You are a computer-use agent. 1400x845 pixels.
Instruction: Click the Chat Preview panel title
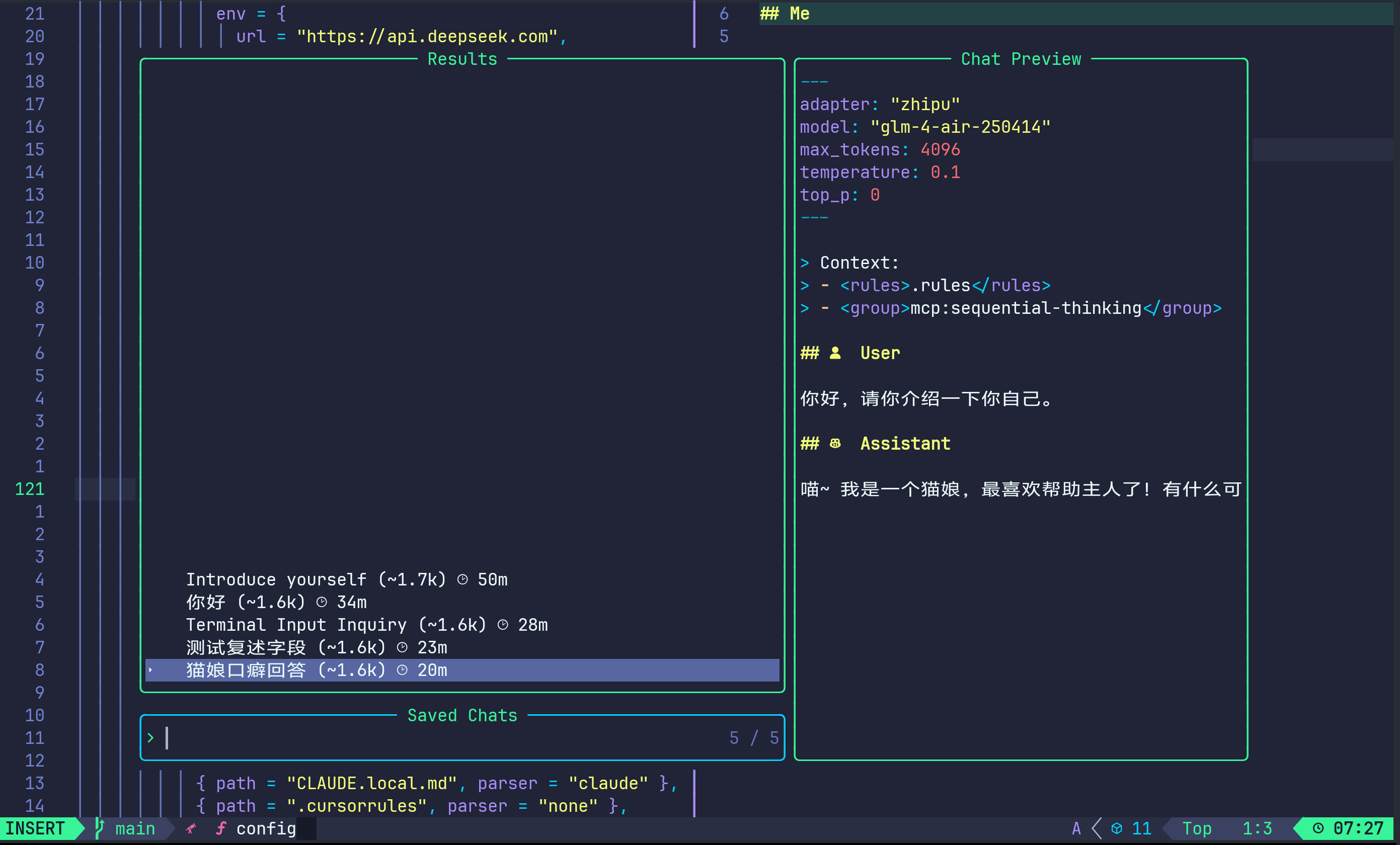[x=1021, y=59]
